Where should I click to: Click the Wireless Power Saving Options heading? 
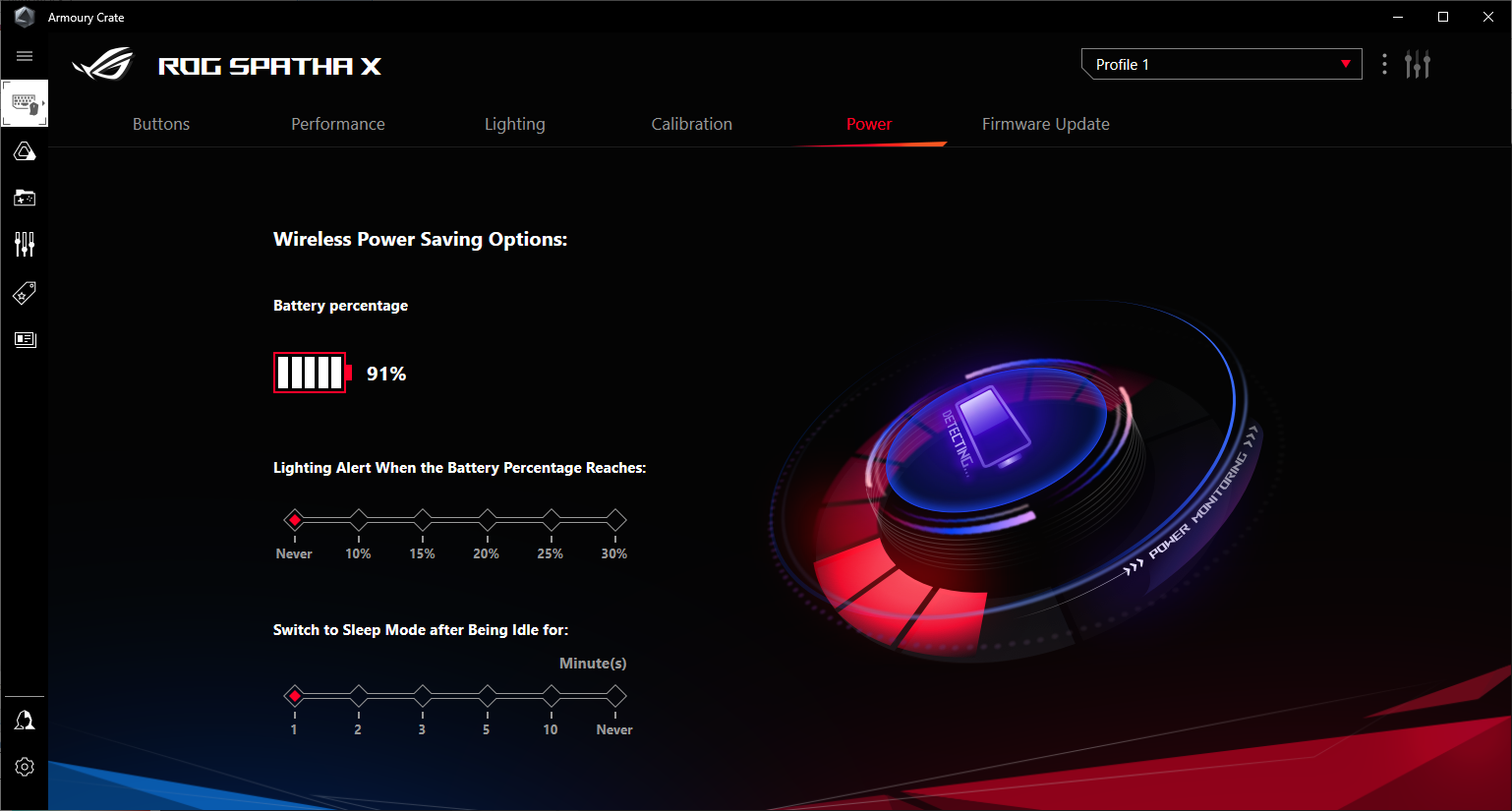click(421, 239)
